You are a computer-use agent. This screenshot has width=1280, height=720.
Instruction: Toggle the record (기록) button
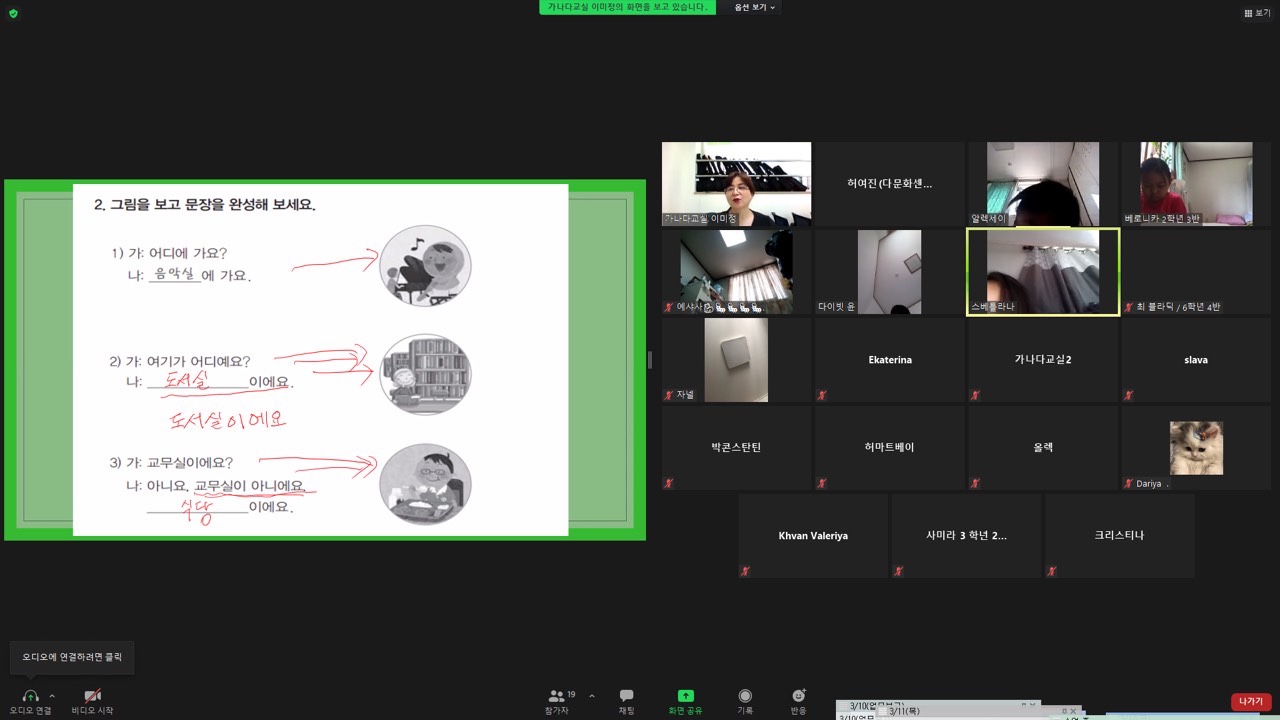pyautogui.click(x=745, y=700)
